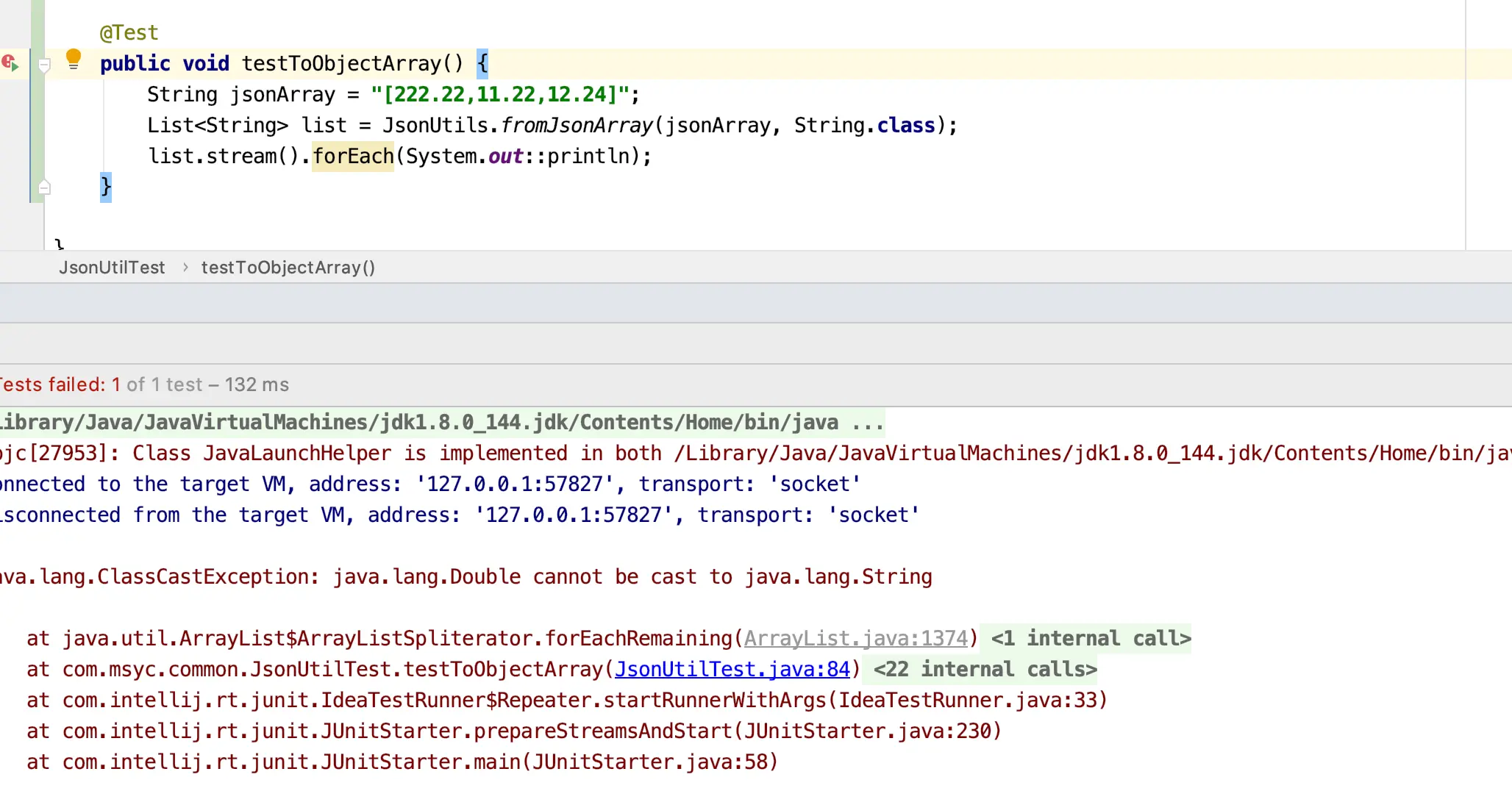This screenshot has height=791, width=1512.
Task: Click the highlighted forEach method call
Action: (x=353, y=156)
